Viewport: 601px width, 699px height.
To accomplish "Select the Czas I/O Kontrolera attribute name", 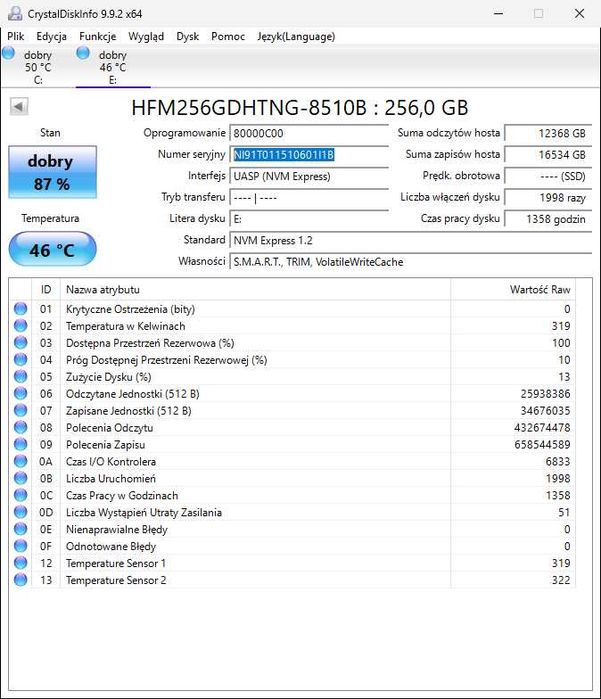I will point(111,461).
